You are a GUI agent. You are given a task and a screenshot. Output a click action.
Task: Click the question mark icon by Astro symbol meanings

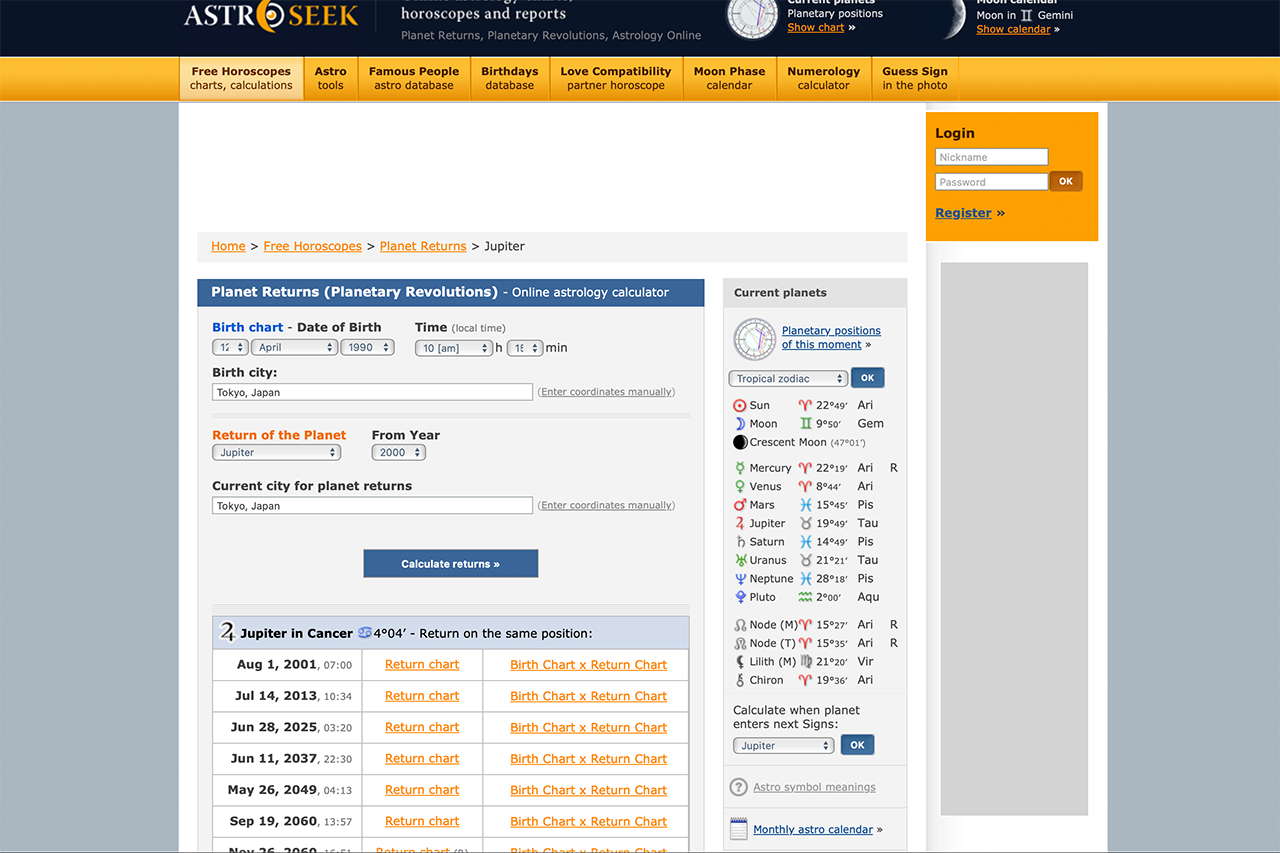pyautogui.click(x=739, y=787)
